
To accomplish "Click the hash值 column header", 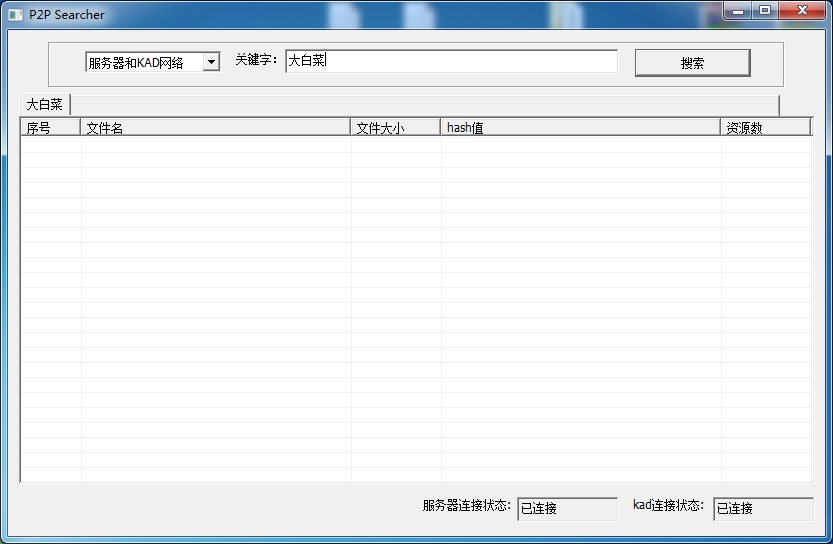I will click(x=580, y=127).
